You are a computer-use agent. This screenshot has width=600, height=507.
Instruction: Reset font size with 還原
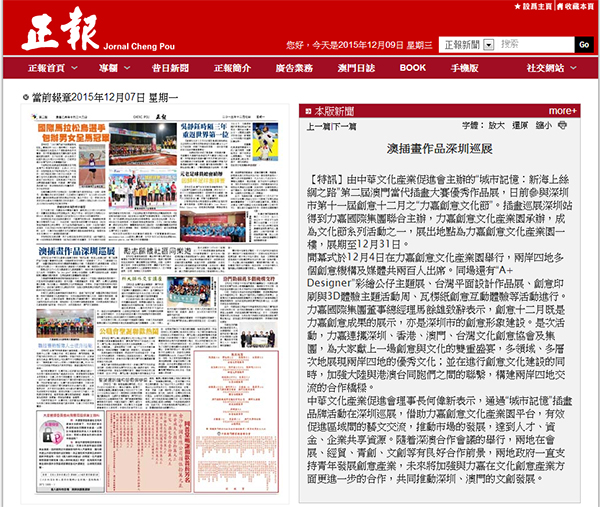click(520, 125)
